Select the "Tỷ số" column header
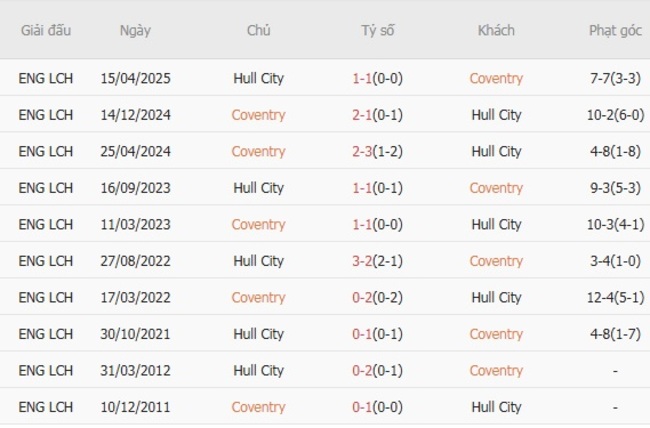The image size is (650, 428). 378,30
